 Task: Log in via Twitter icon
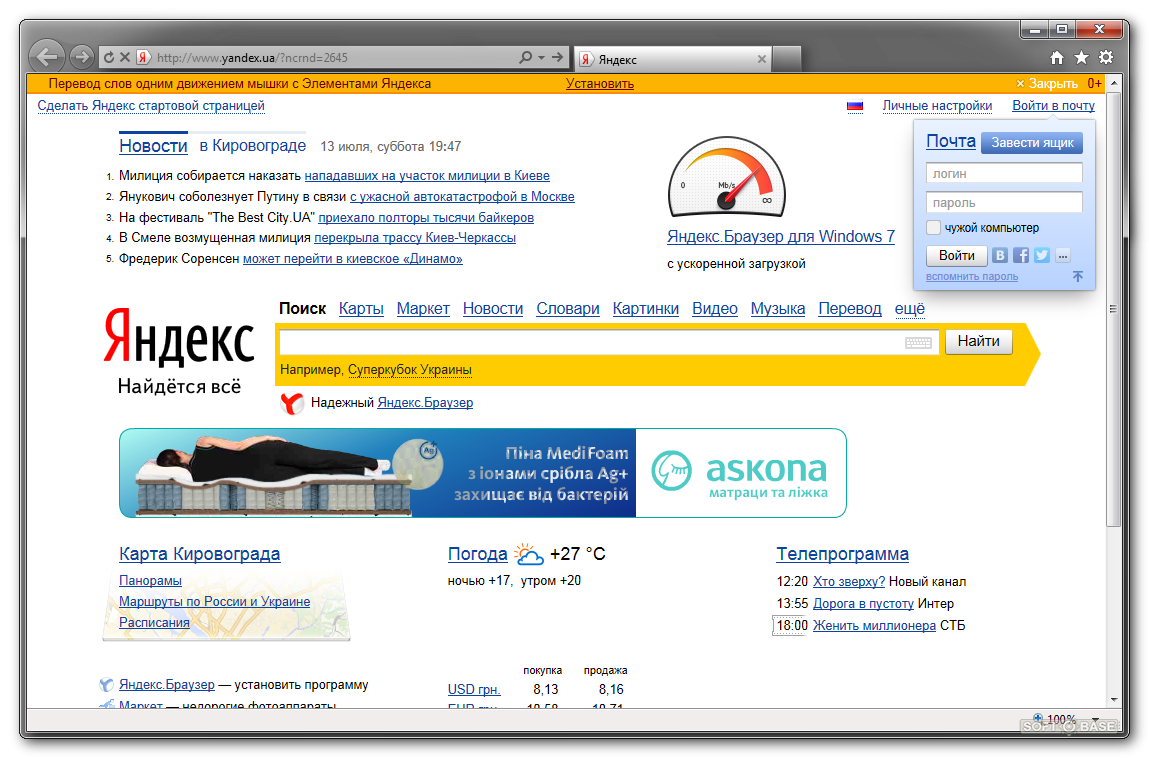point(1041,255)
